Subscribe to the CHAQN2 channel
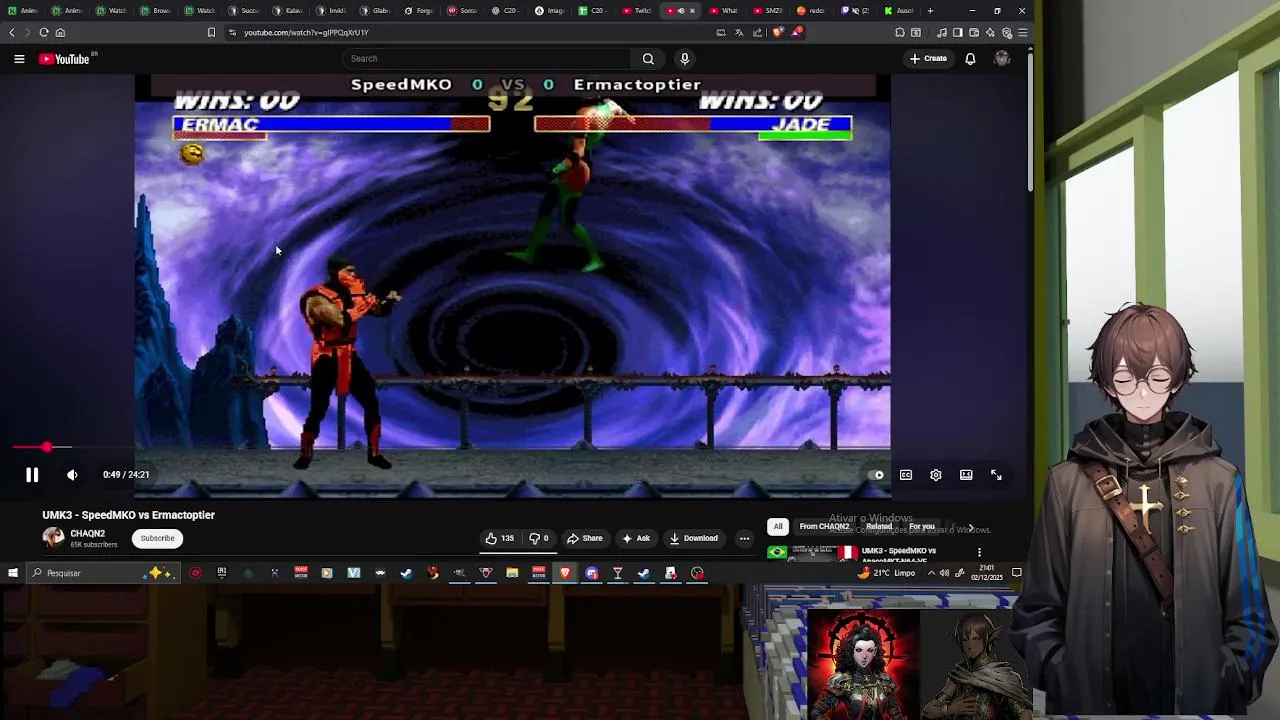Viewport: 1280px width, 720px height. (x=157, y=538)
